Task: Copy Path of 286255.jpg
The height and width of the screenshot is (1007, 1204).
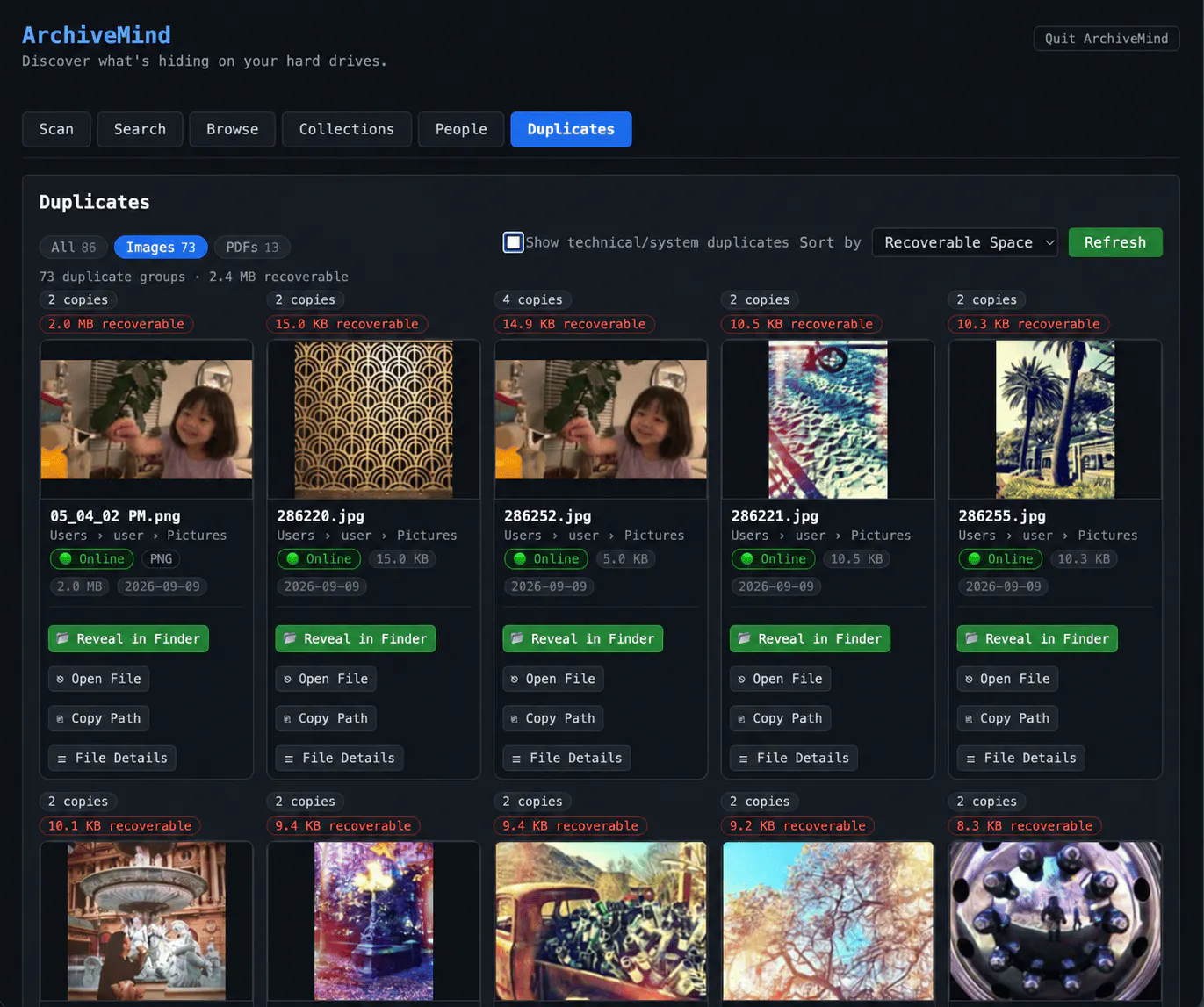Action: tap(1007, 718)
